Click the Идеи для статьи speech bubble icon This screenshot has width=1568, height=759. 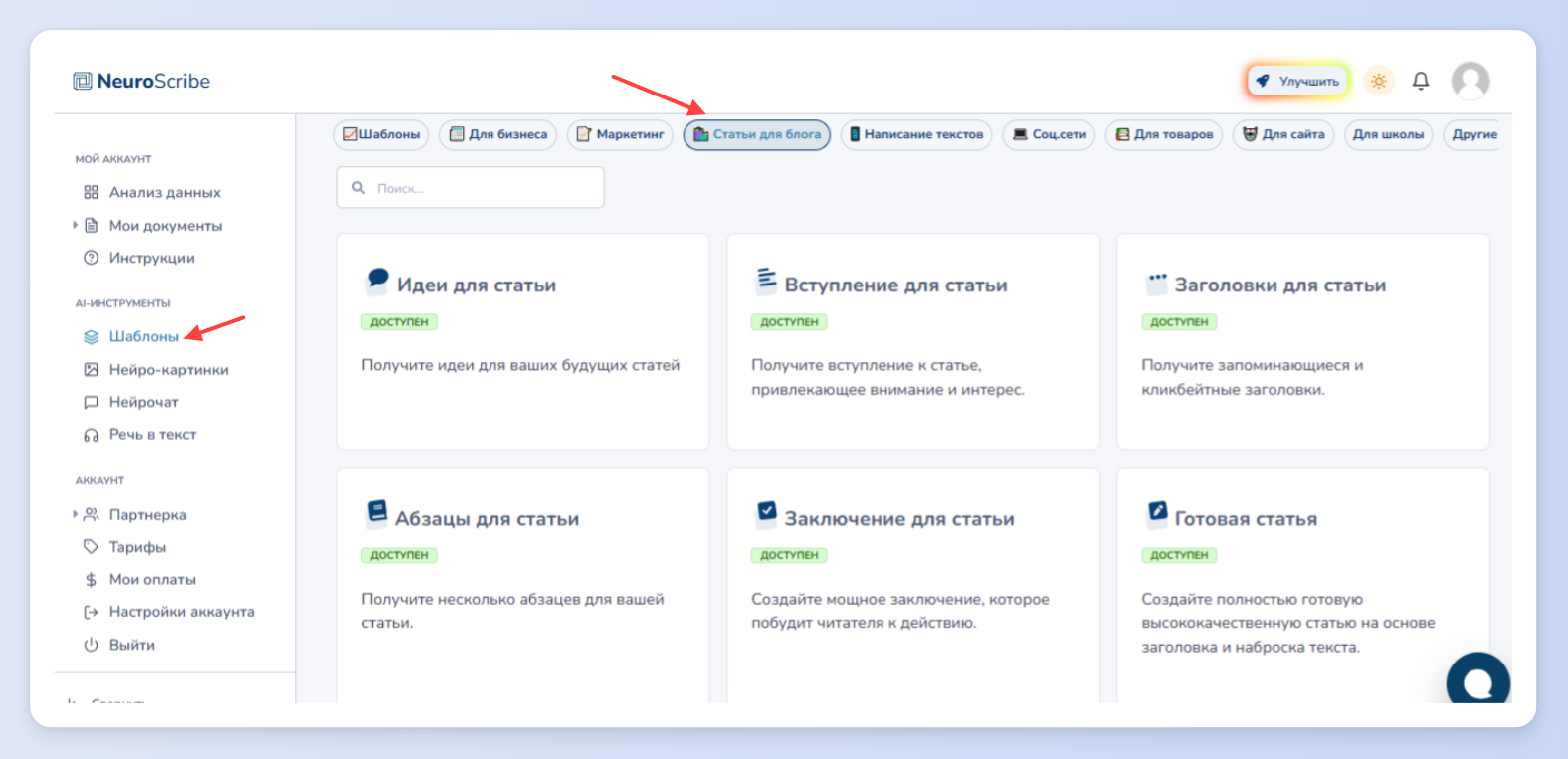coord(377,280)
